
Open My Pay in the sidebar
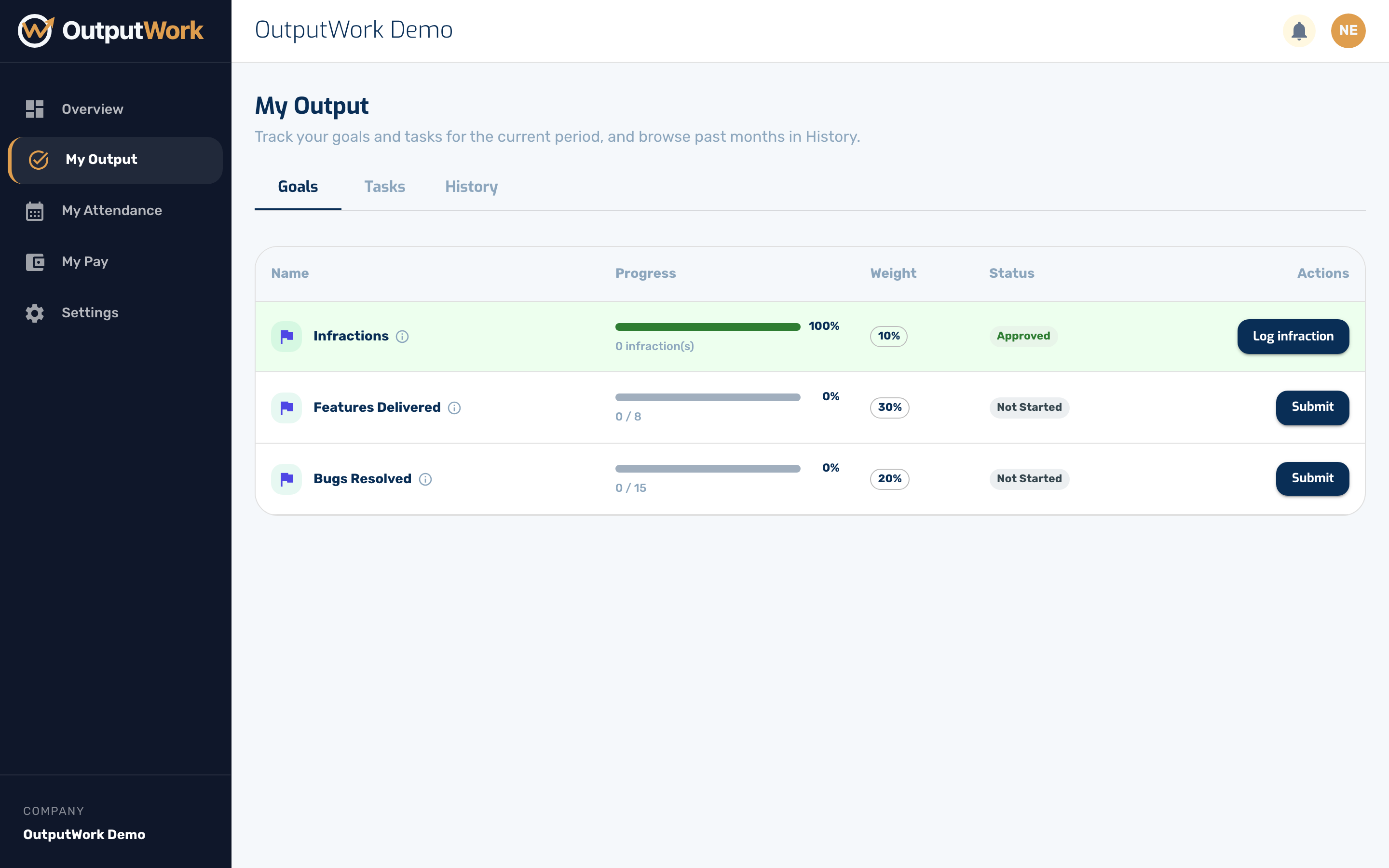click(115, 262)
